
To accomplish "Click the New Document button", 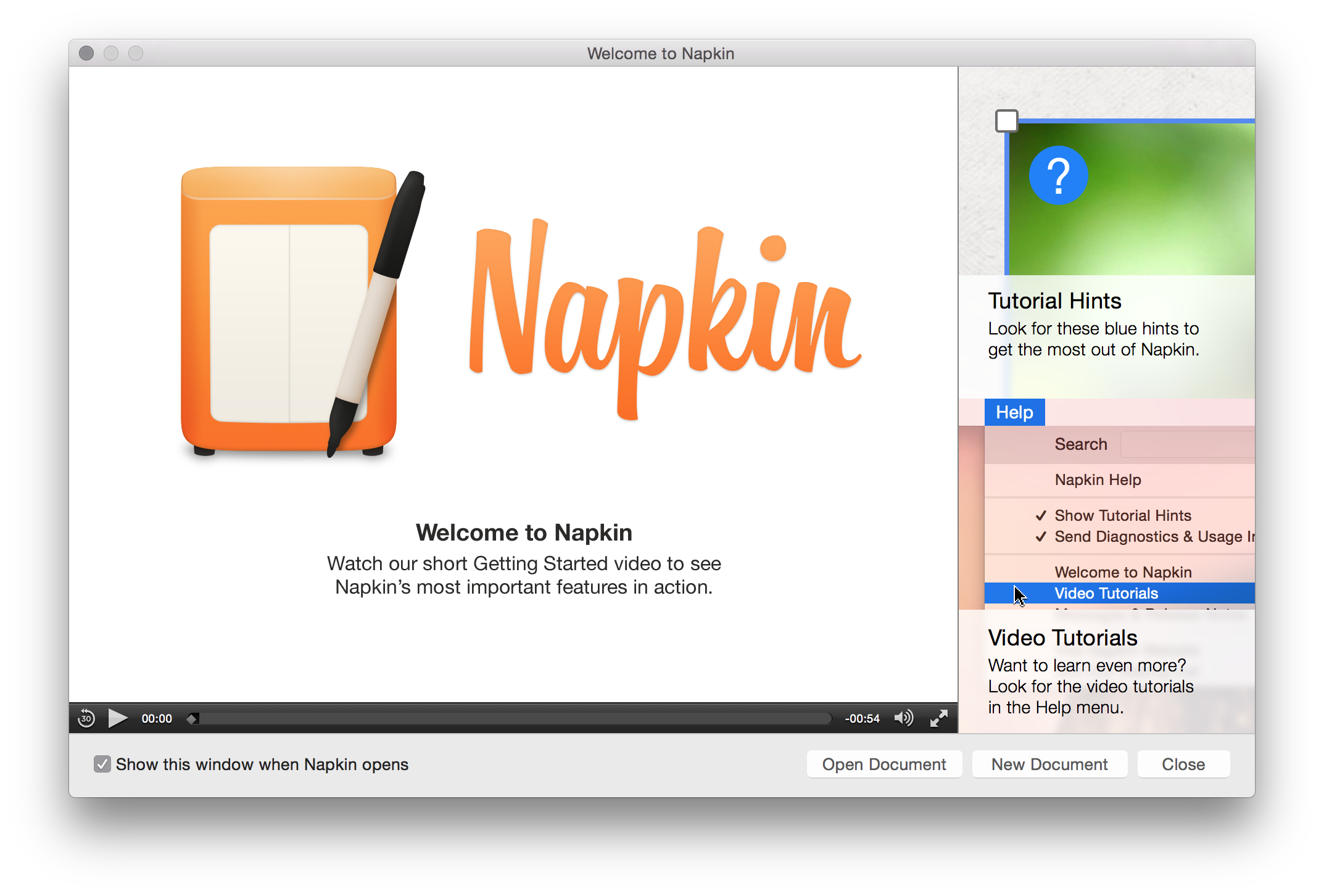I will pyautogui.click(x=1049, y=764).
